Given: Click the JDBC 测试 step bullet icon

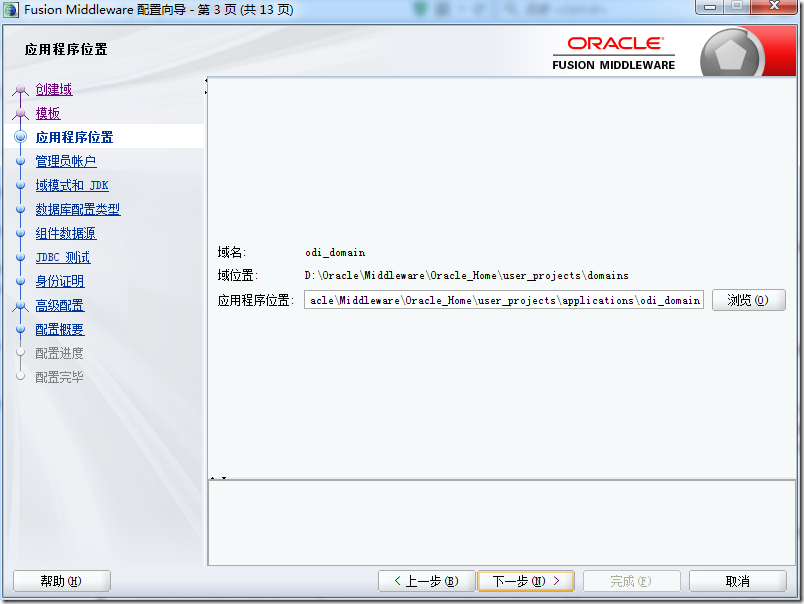Looking at the screenshot, I should [x=21, y=257].
